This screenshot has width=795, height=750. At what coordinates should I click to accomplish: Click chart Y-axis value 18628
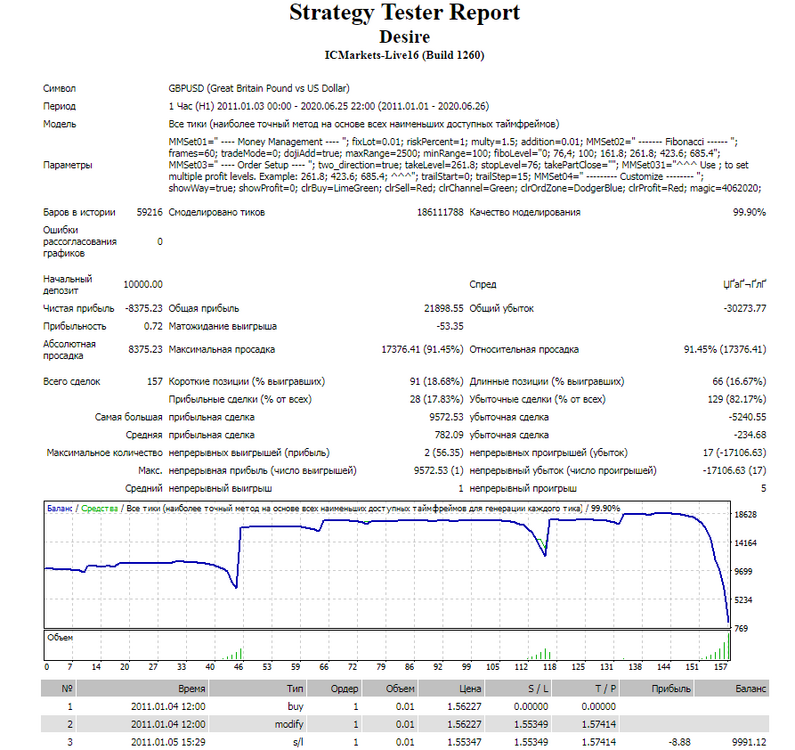coord(745,515)
